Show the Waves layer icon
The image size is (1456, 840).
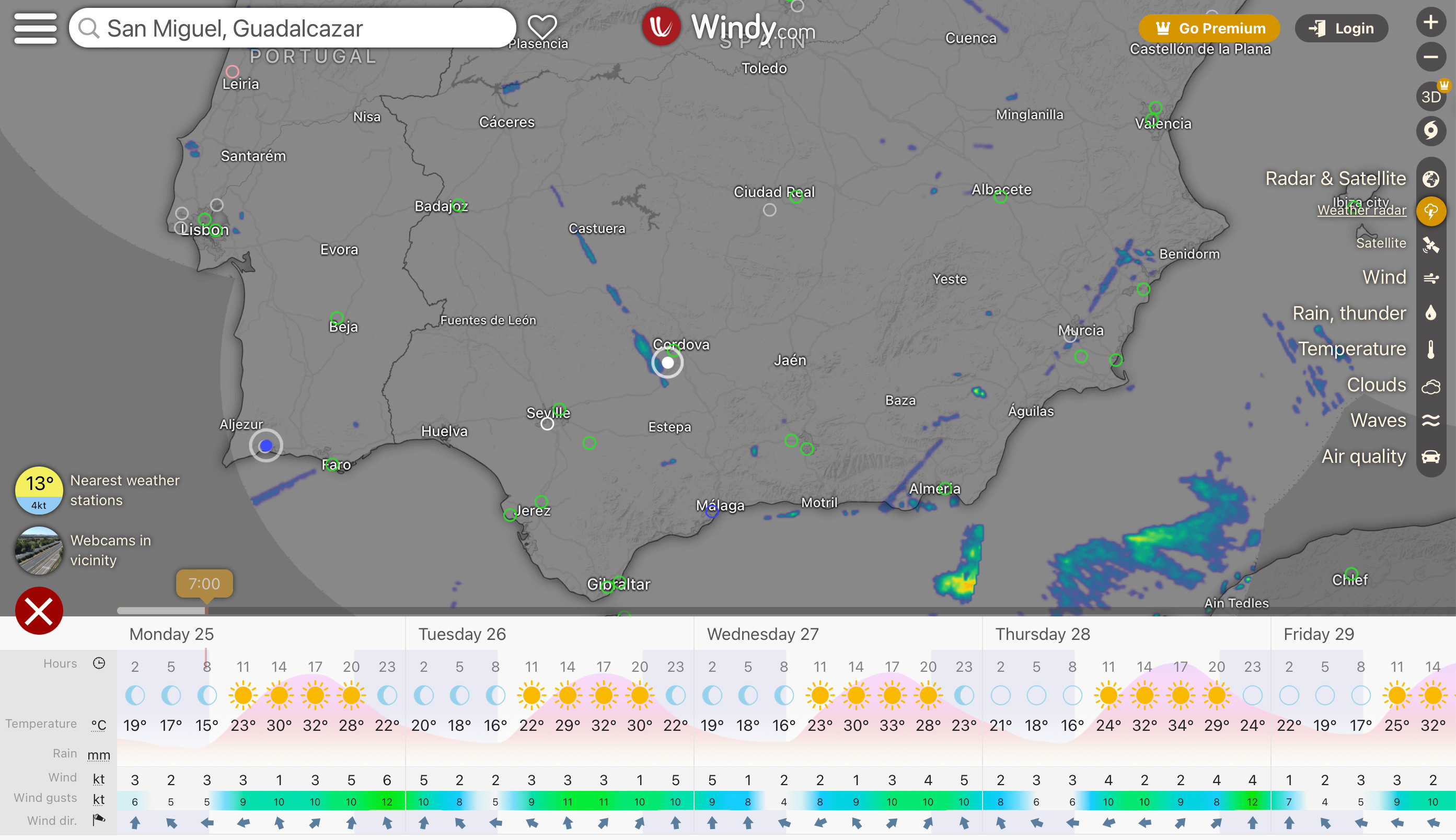click(x=1430, y=421)
